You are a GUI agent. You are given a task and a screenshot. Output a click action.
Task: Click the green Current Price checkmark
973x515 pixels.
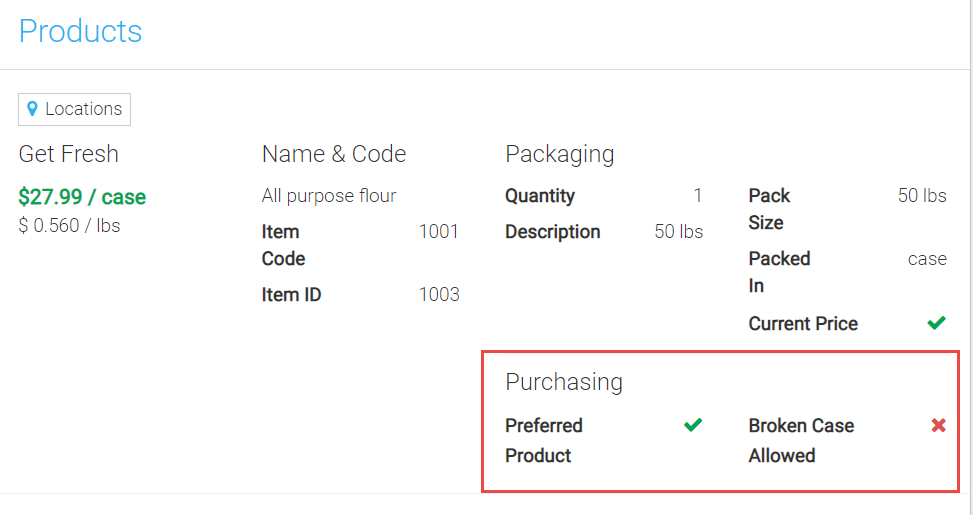click(x=936, y=323)
